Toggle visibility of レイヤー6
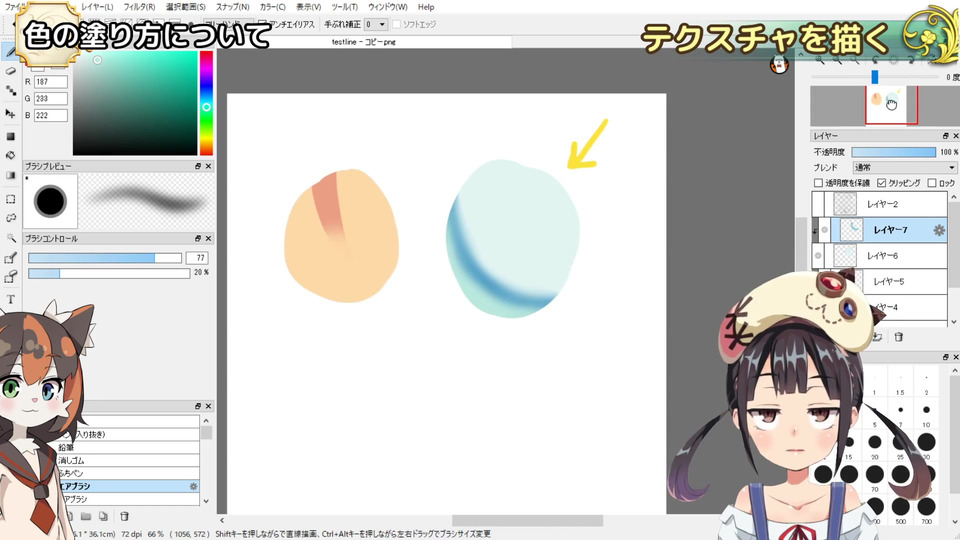The width and height of the screenshot is (960, 540). 818,256
